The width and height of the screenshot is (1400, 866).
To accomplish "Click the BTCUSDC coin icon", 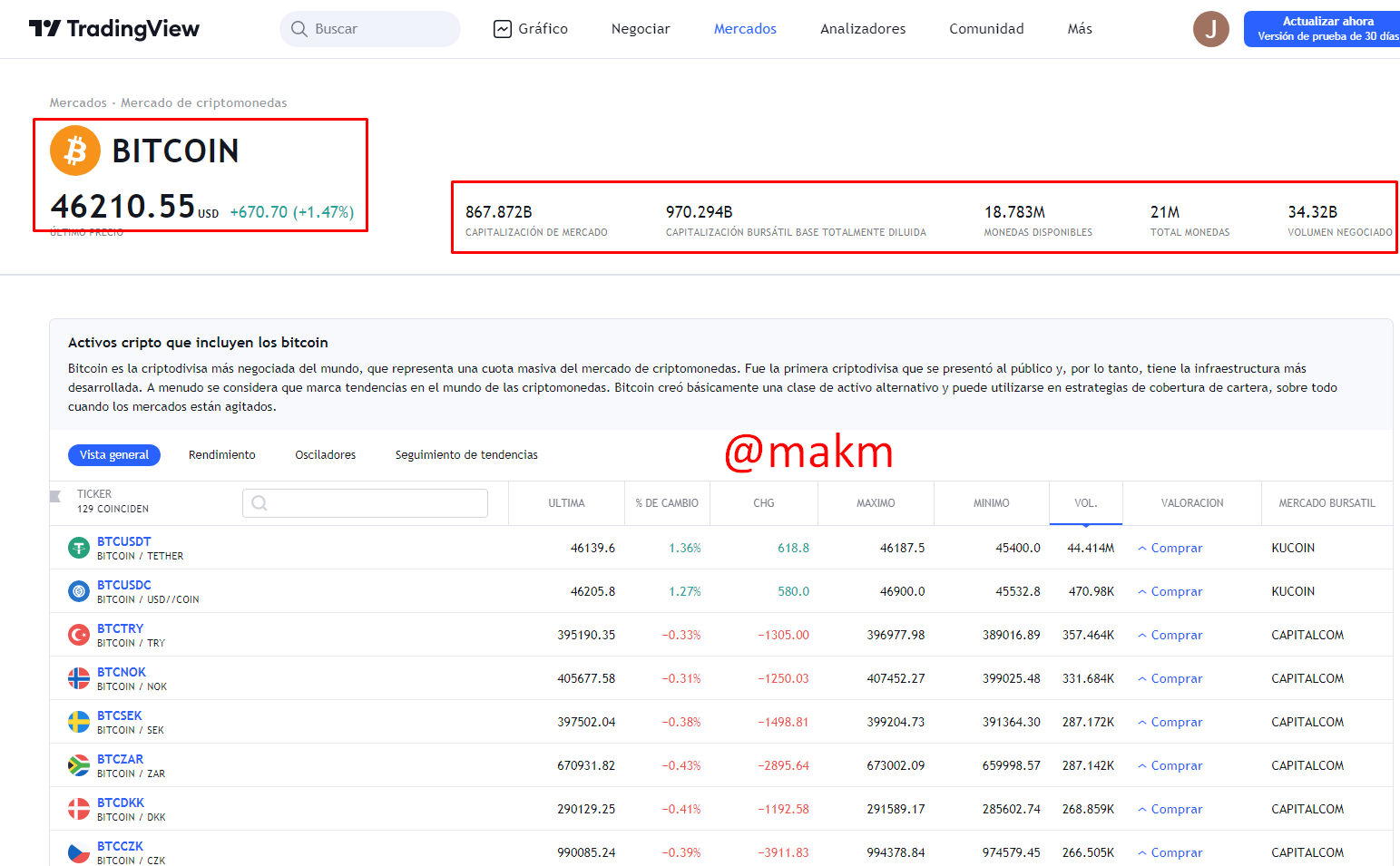I will point(79,591).
